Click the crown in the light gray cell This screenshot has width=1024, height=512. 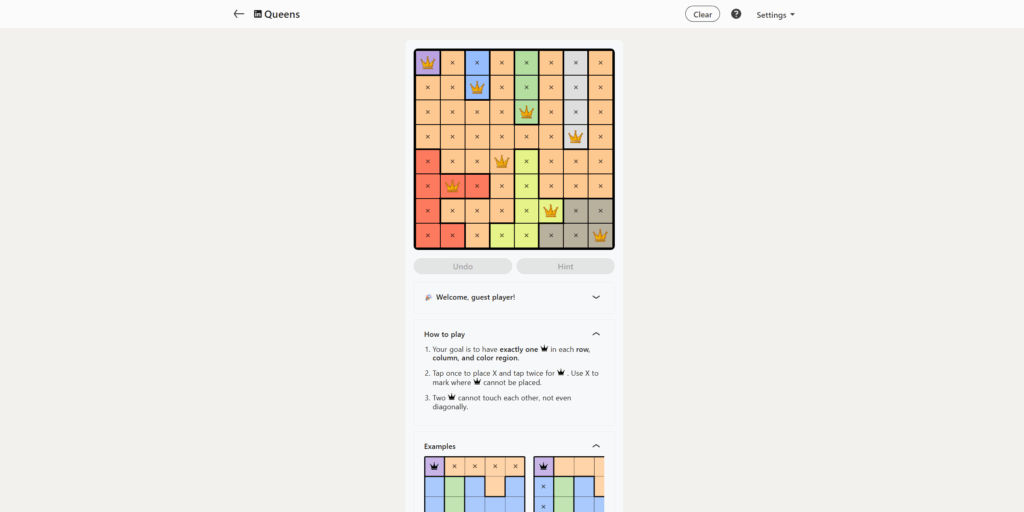pos(575,137)
